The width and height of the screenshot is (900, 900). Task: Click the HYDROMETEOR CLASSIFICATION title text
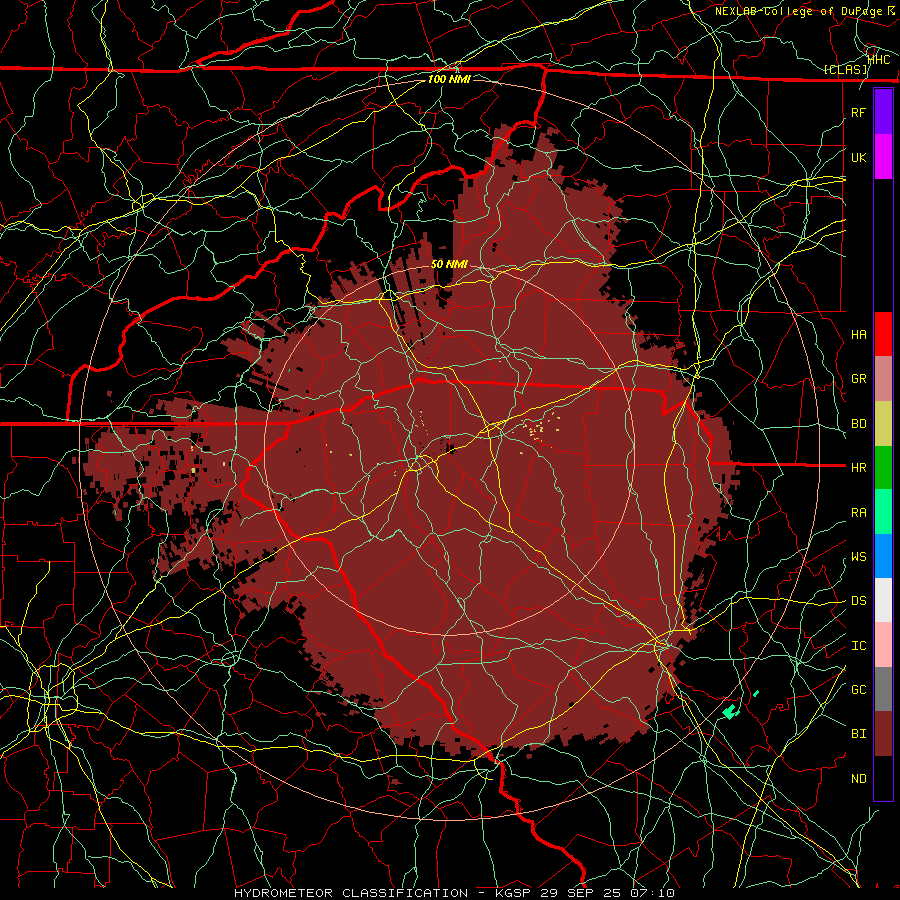(x=351, y=893)
